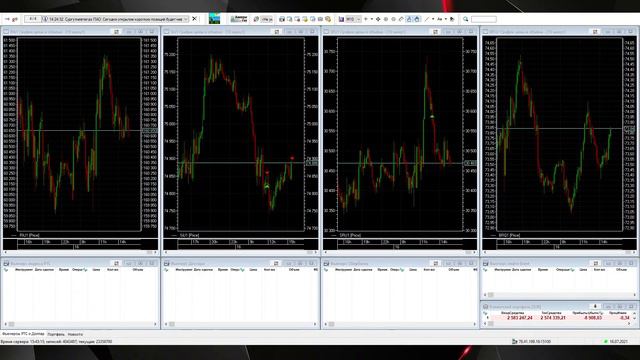Viewport: 640px width, 360px height.
Task: Click the green connection indicator in status bar
Action: 606,341
